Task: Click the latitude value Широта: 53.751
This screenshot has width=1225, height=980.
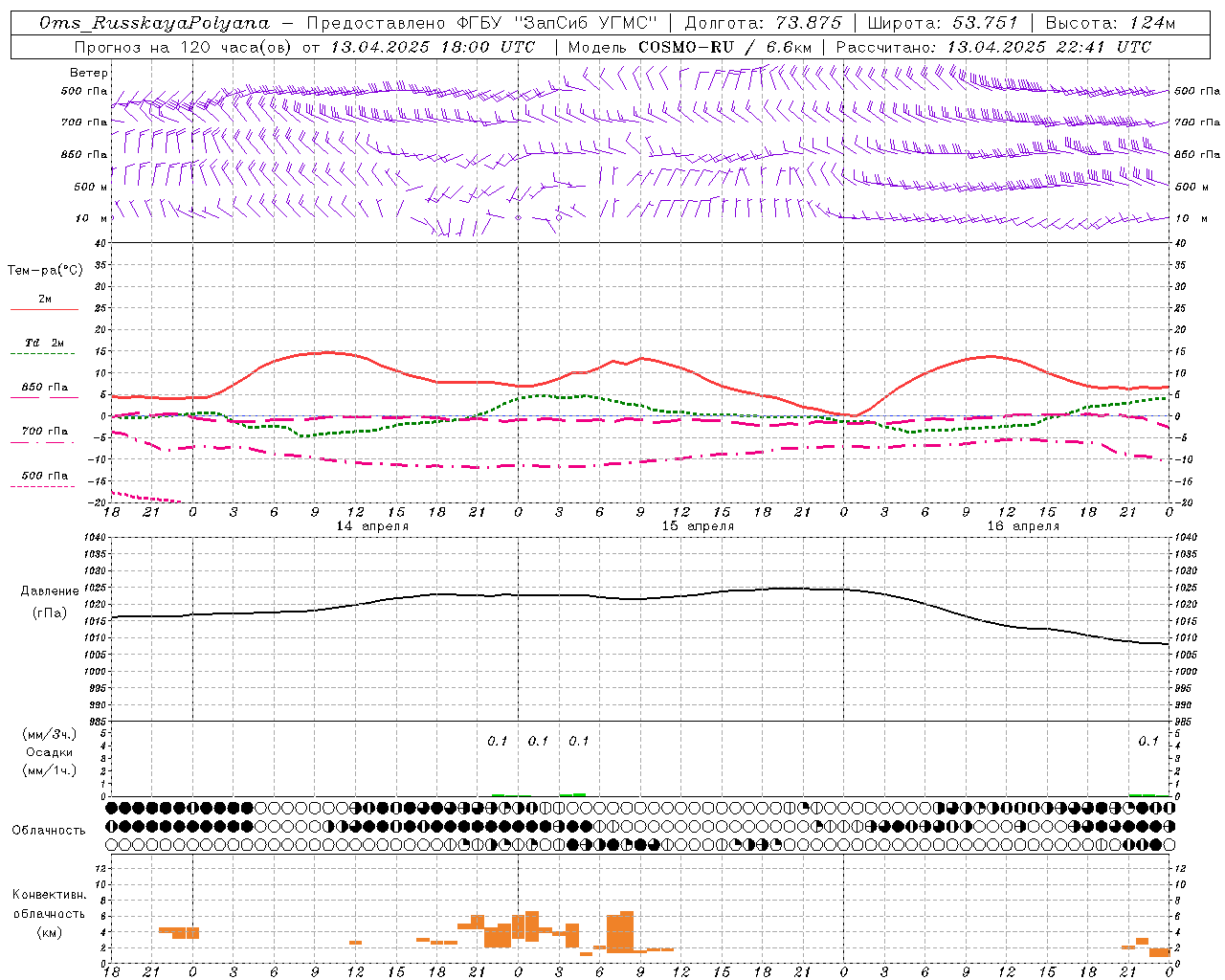Action: (x=942, y=23)
